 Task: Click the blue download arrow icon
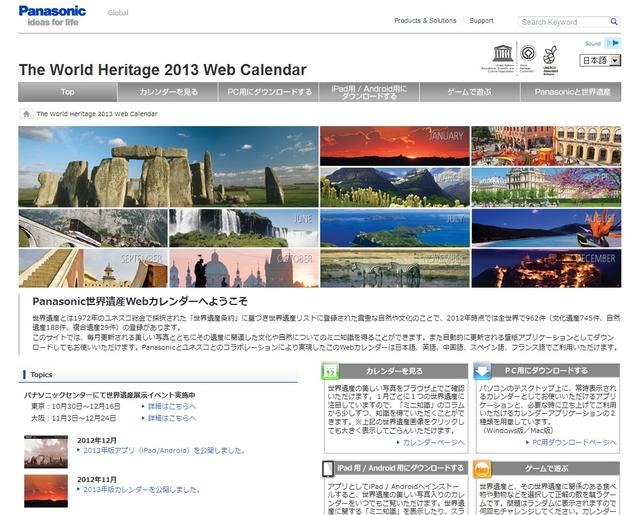click(x=482, y=371)
